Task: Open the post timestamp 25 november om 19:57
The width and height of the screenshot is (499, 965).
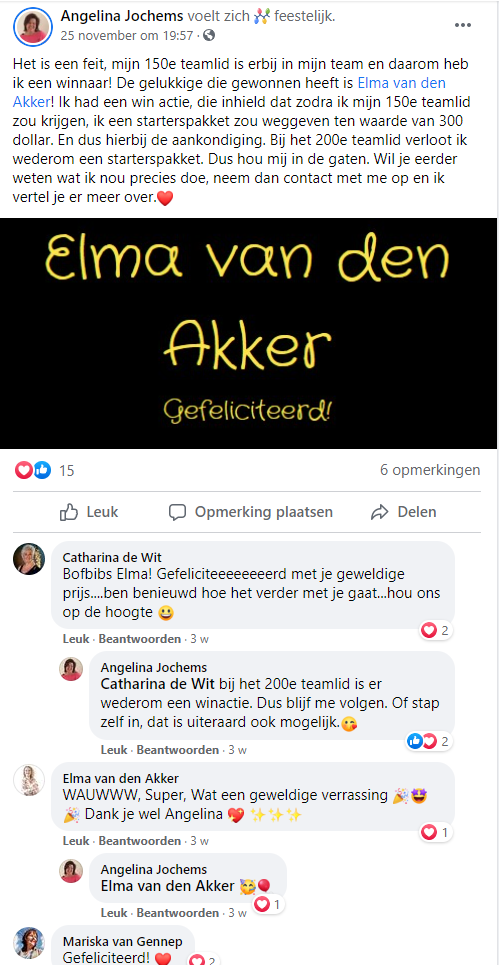Action: 126,35
